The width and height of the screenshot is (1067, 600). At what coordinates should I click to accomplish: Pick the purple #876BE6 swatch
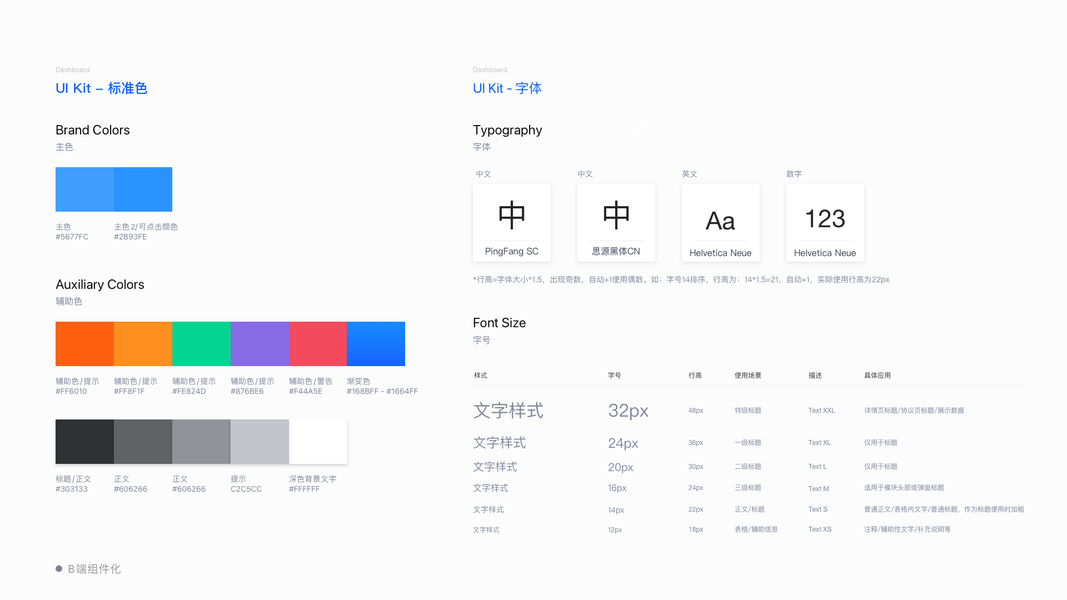pyautogui.click(x=260, y=344)
